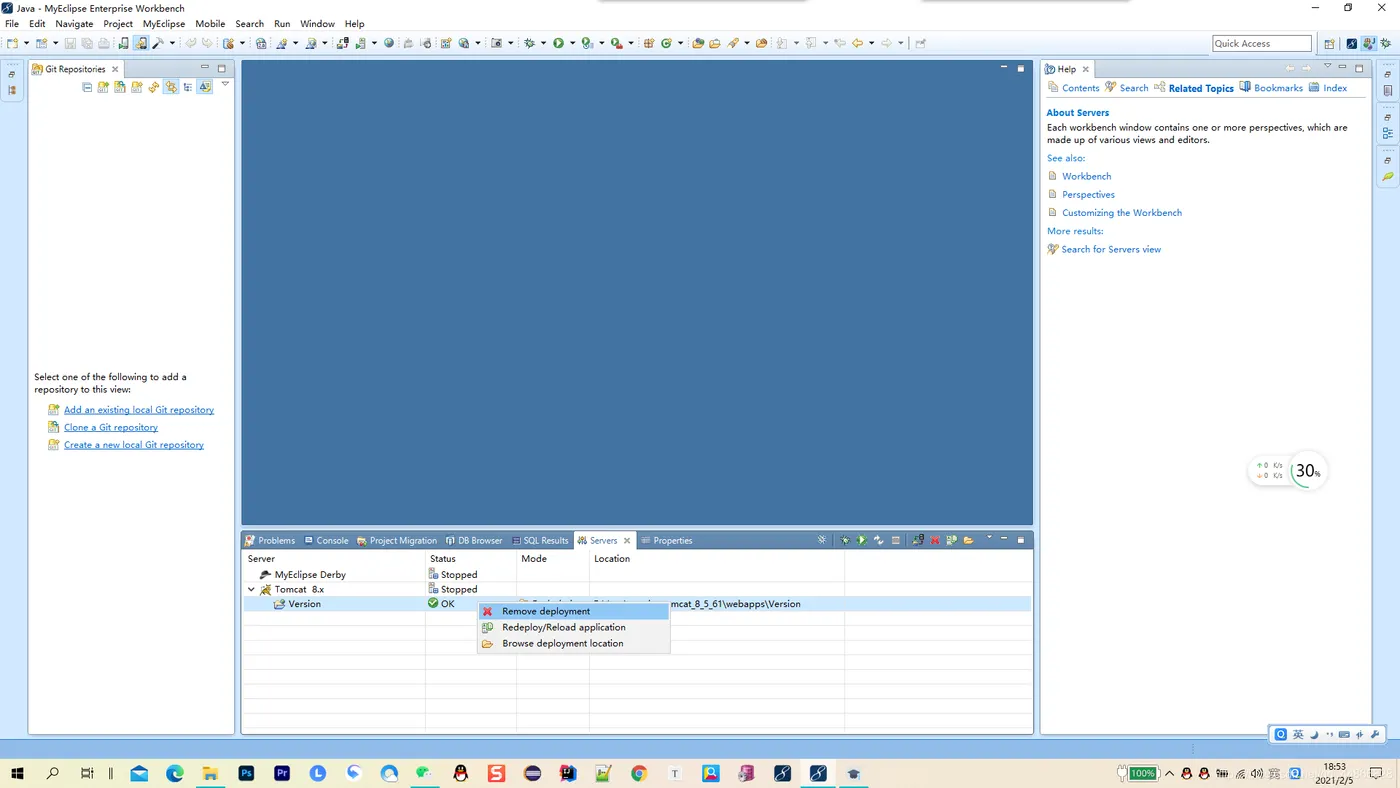The image size is (1400, 788).
Task: Collapse the Tomcat 8.x server node
Action: pos(251,589)
